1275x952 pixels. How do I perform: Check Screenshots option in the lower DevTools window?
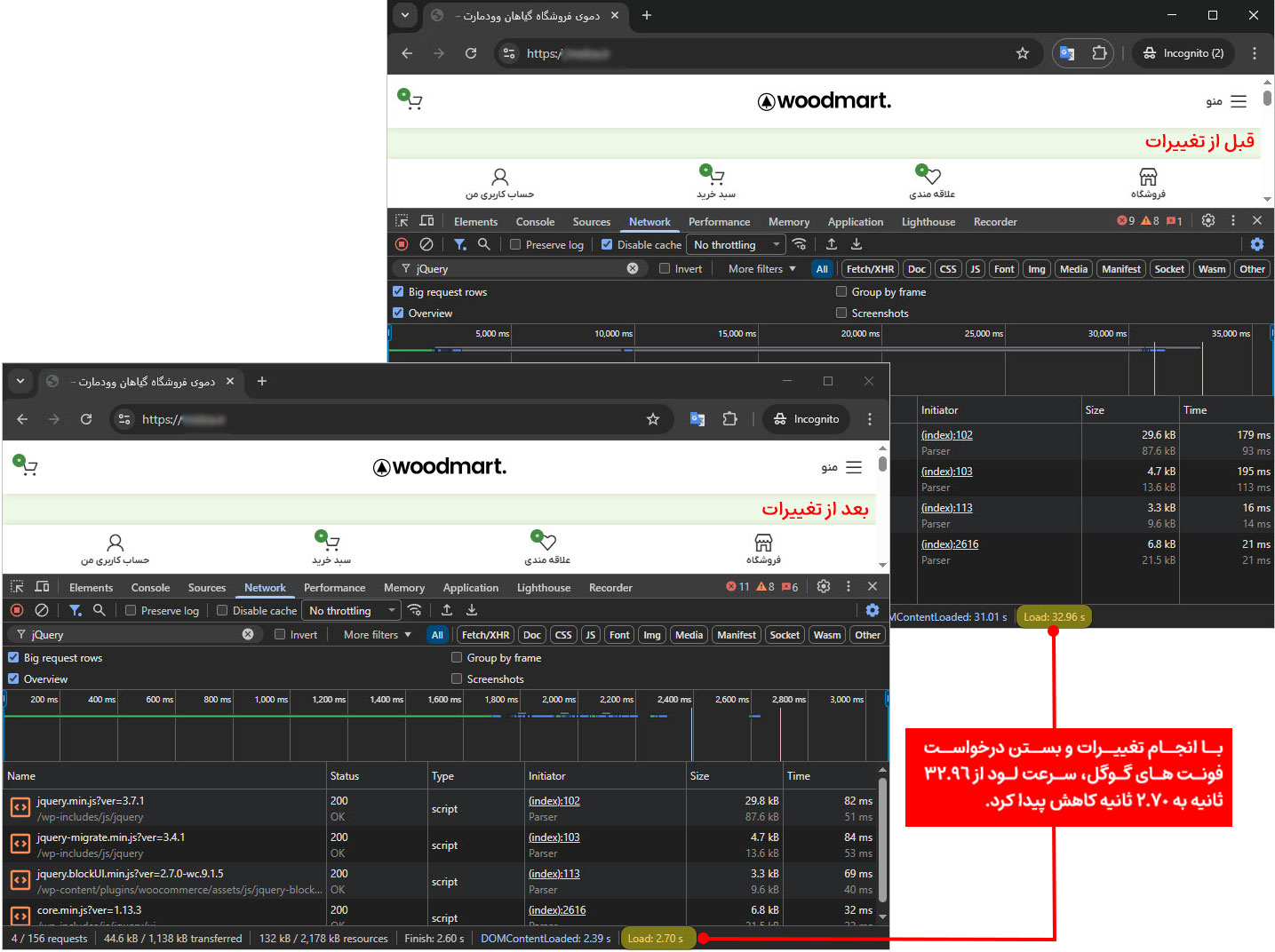click(457, 678)
